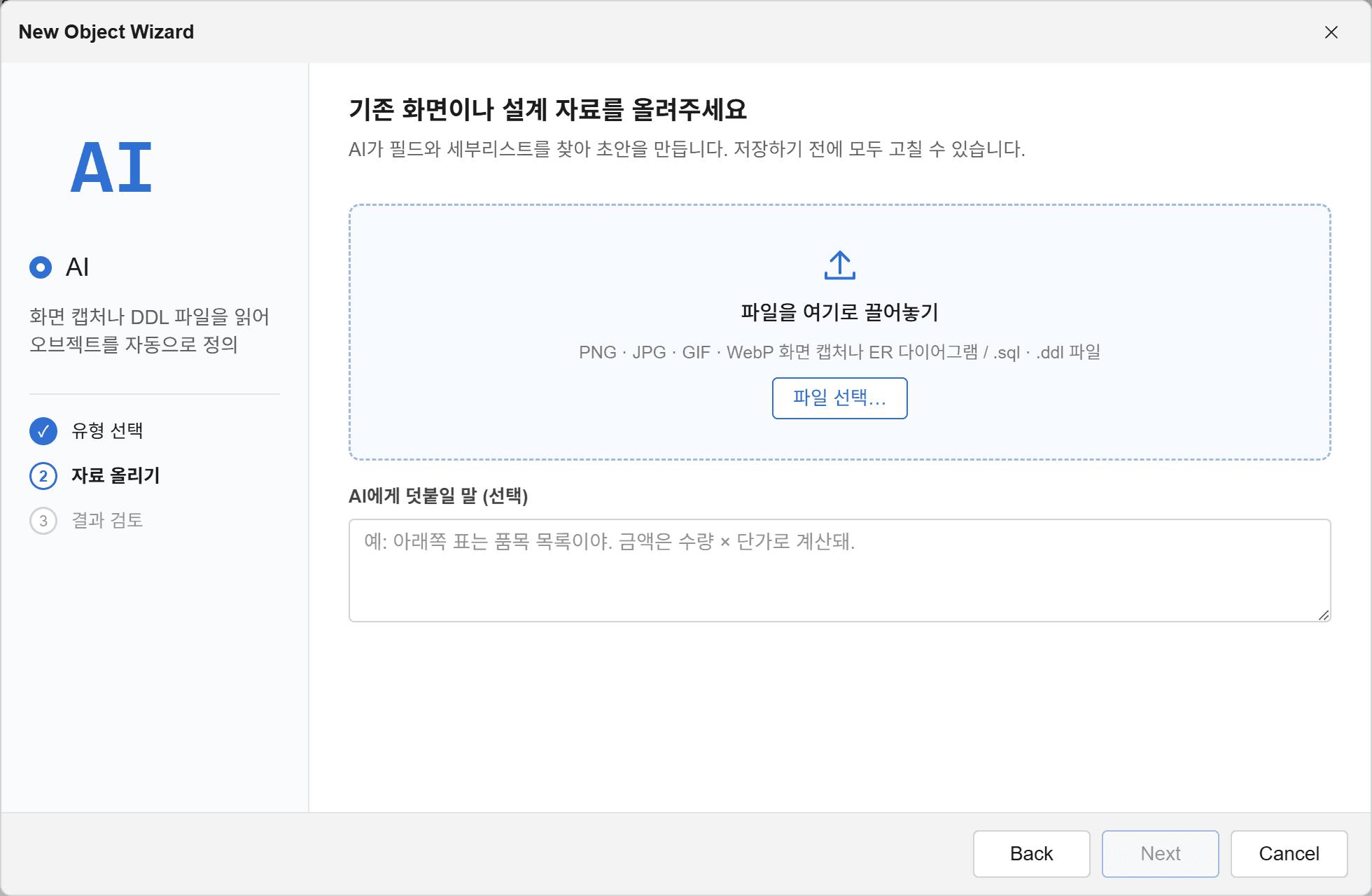
Task: Click the Back button
Action: pos(1031,853)
